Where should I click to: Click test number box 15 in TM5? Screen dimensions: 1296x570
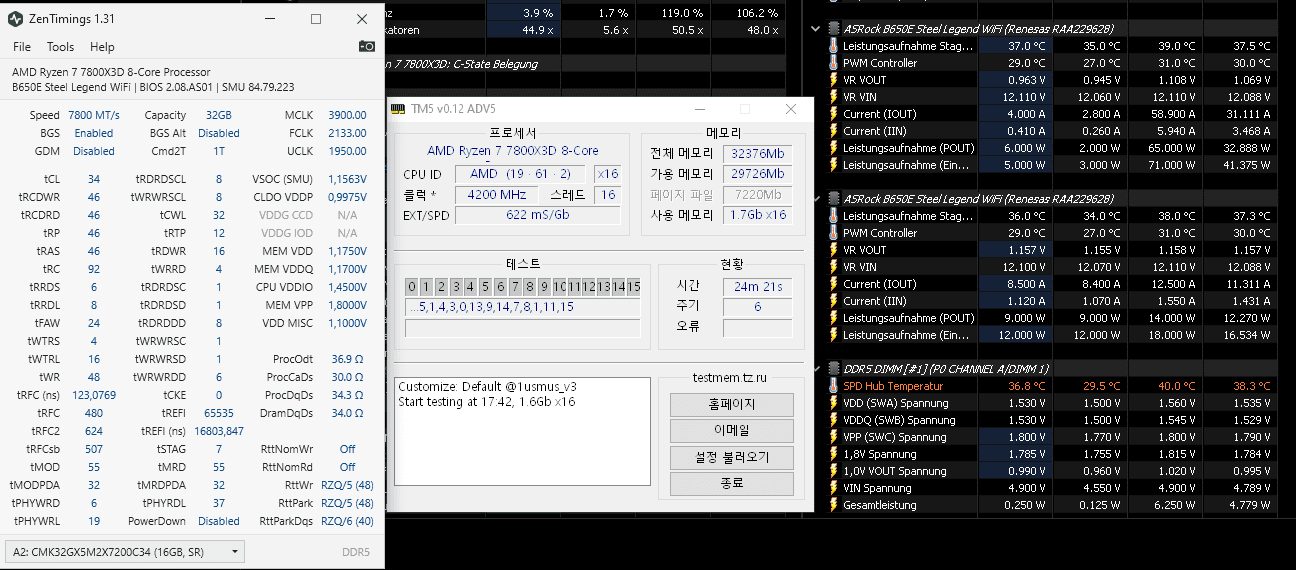(x=633, y=287)
